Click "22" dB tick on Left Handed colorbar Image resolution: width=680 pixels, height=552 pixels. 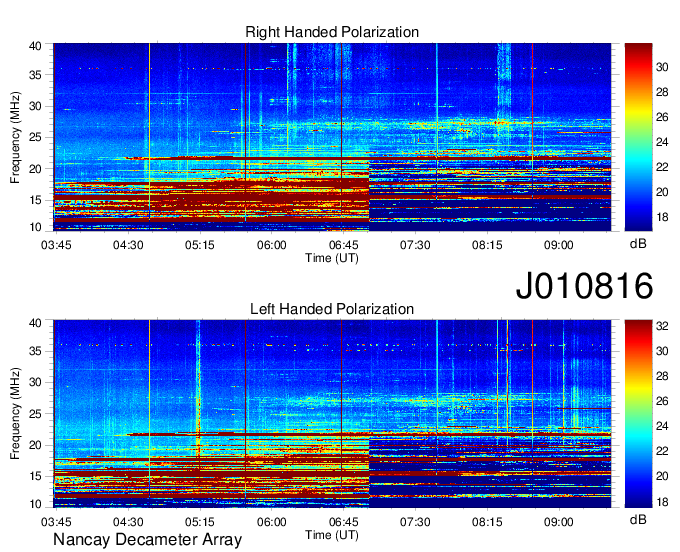click(x=662, y=451)
